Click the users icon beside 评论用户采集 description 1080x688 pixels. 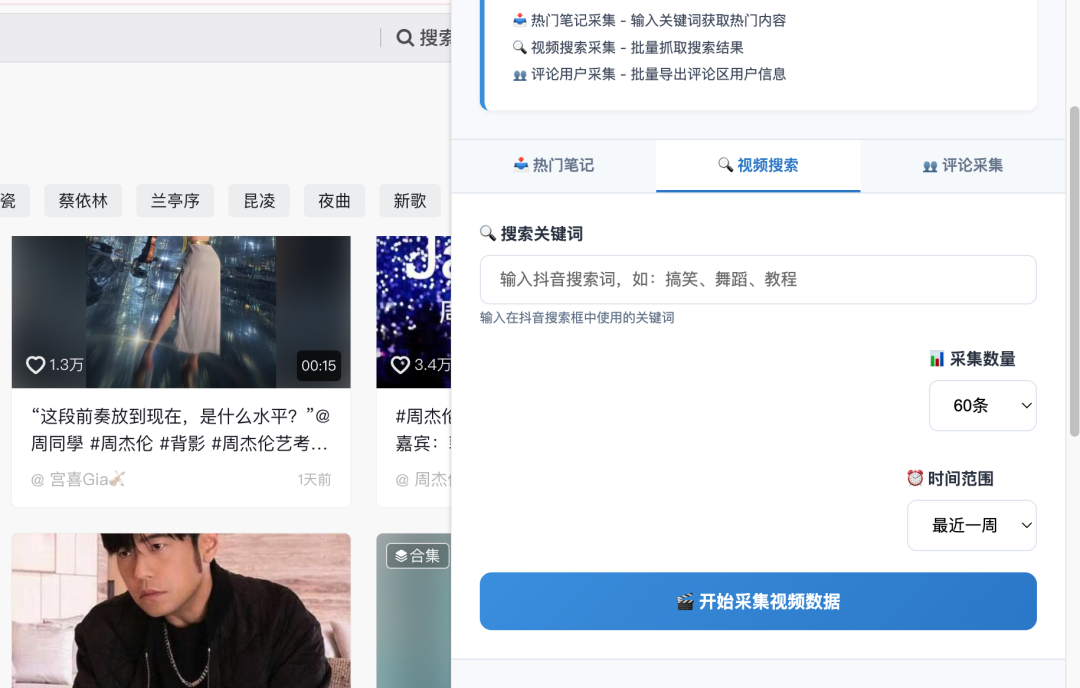click(520, 74)
